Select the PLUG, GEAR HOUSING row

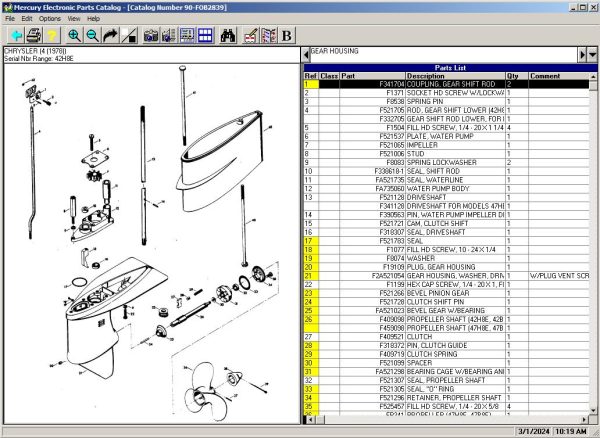pyautogui.click(x=447, y=267)
